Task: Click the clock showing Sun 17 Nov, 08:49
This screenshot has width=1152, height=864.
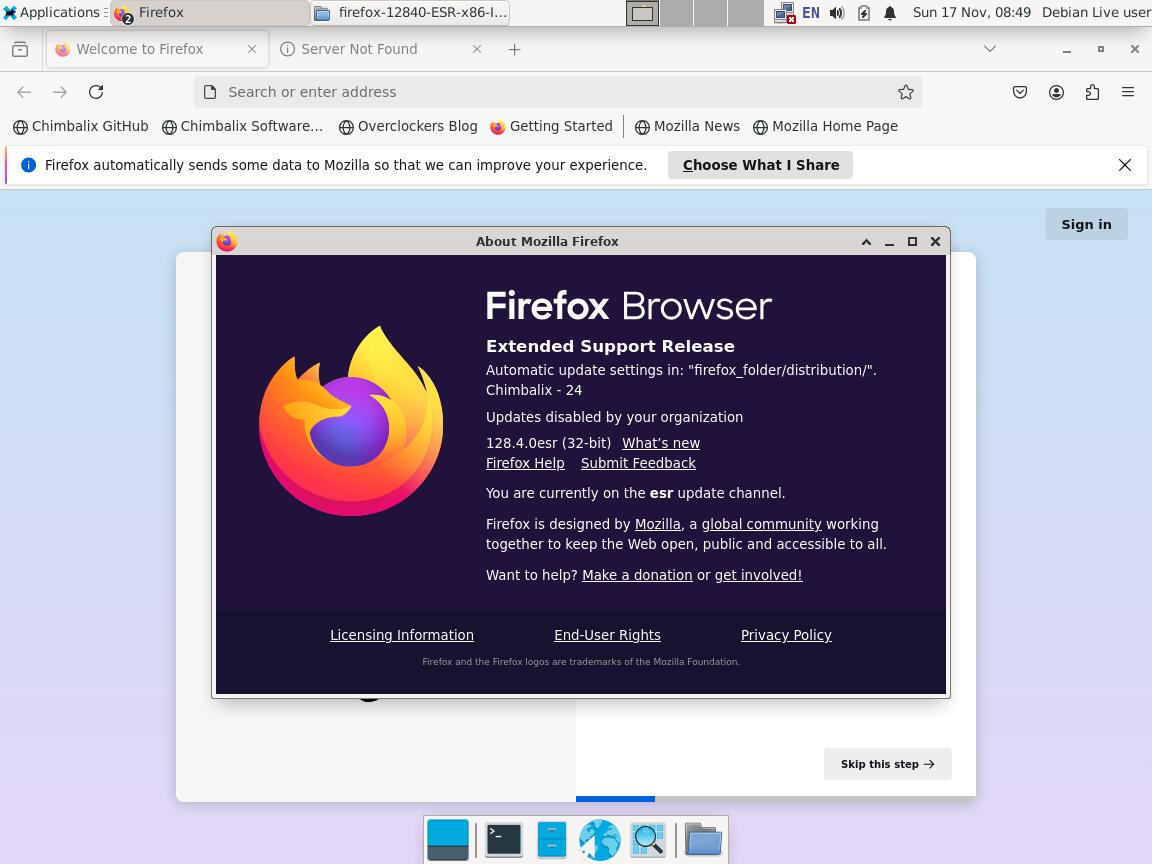Action: pyautogui.click(x=971, y=12)
